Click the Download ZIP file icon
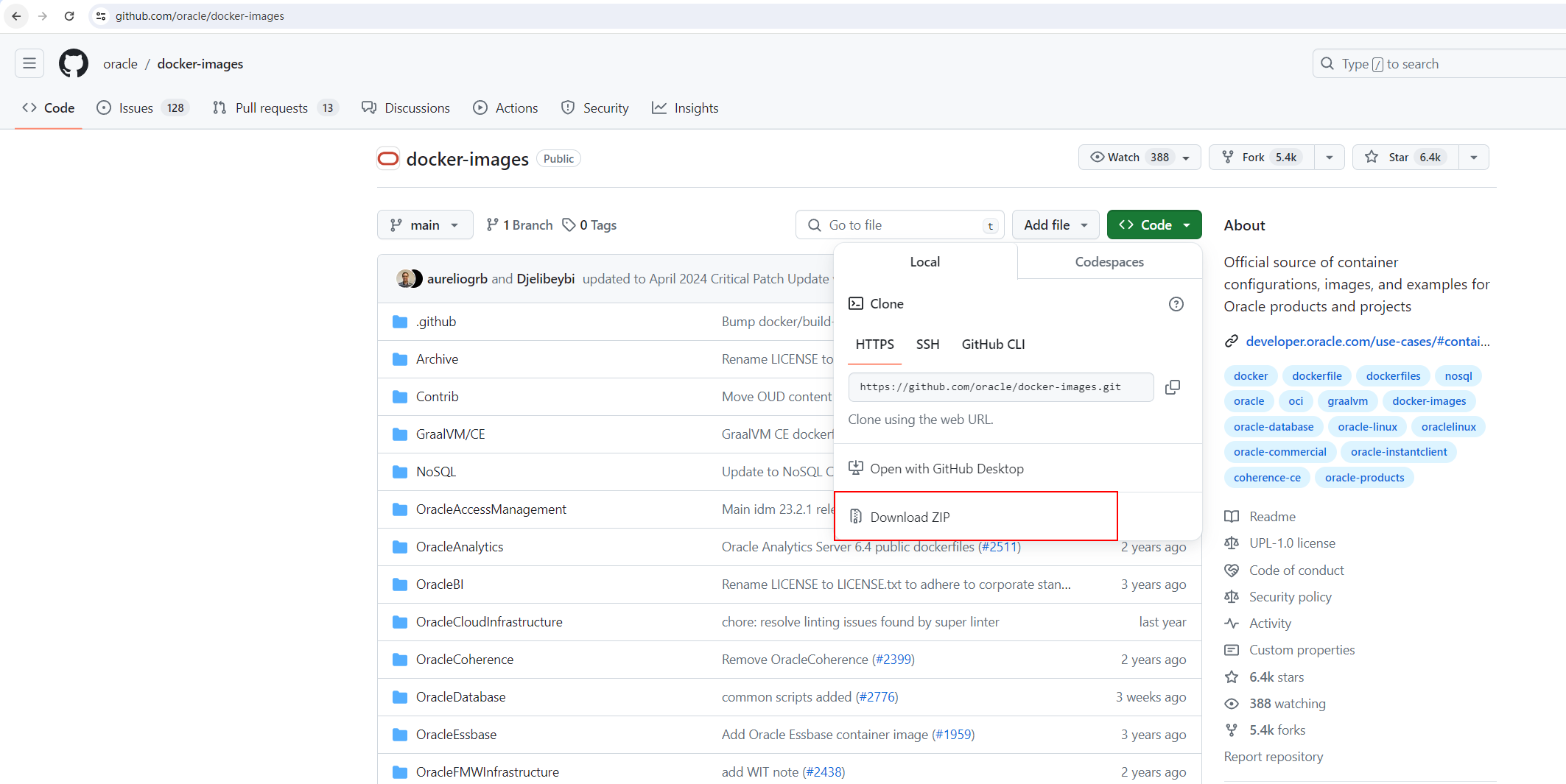This screenshot has height=784, width=1566. 856,517
